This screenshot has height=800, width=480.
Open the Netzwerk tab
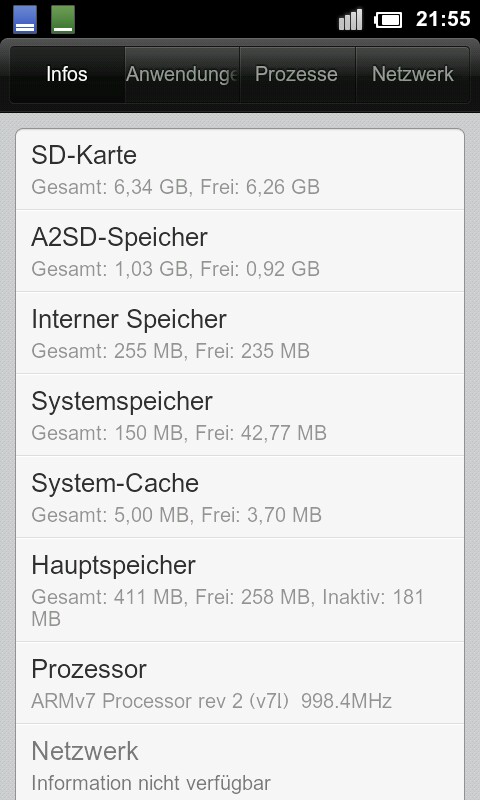[413, 74]
